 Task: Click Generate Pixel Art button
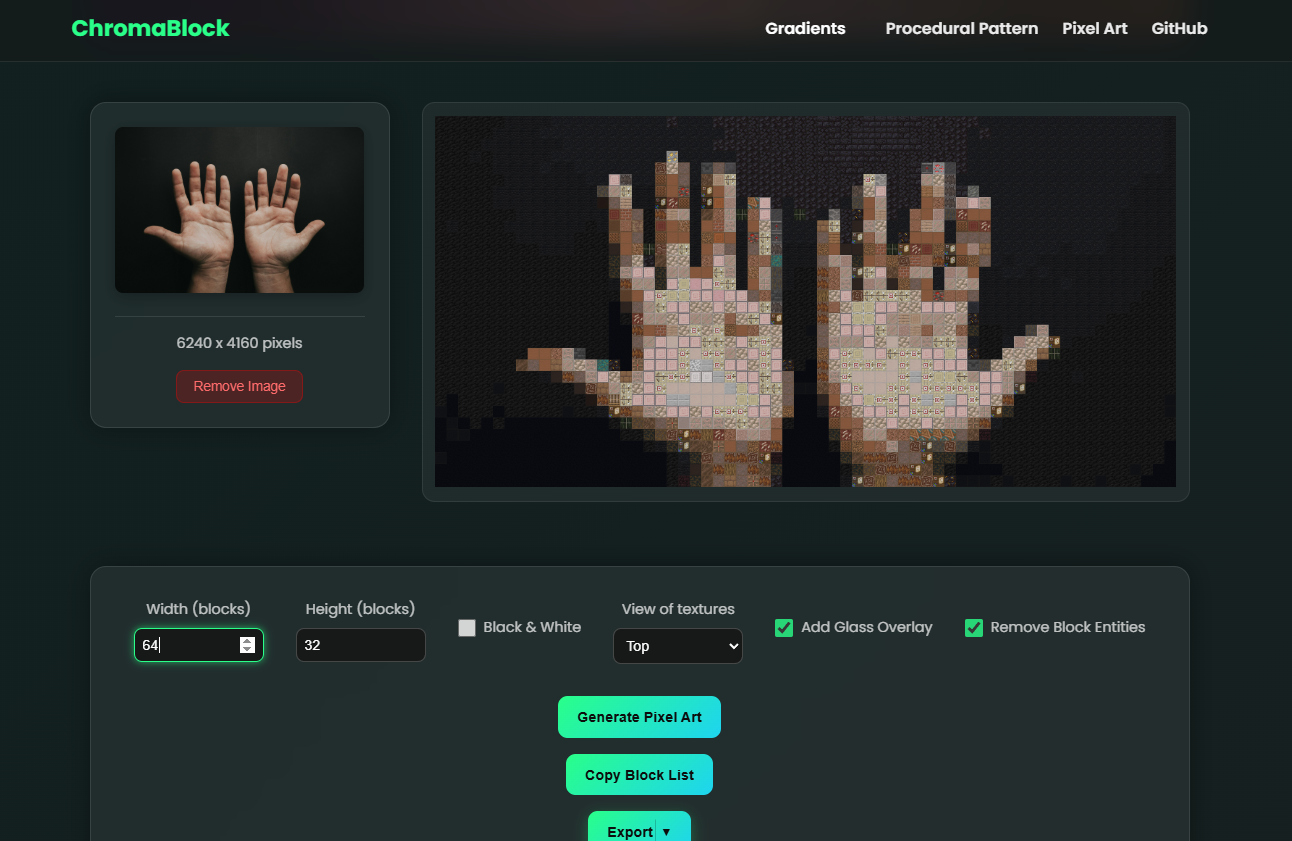(639, 717)
